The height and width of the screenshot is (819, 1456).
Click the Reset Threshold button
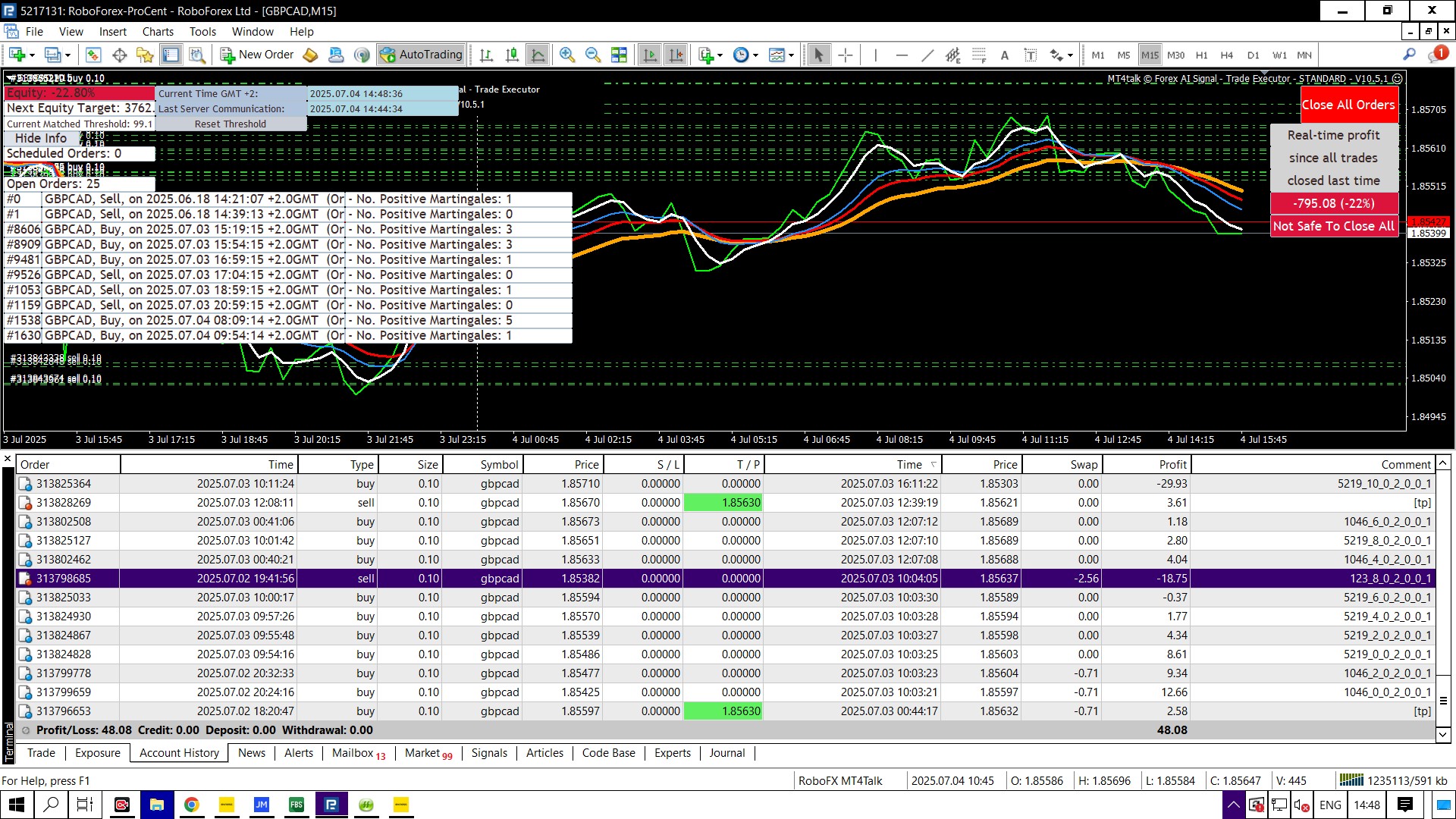click(230, 124)
